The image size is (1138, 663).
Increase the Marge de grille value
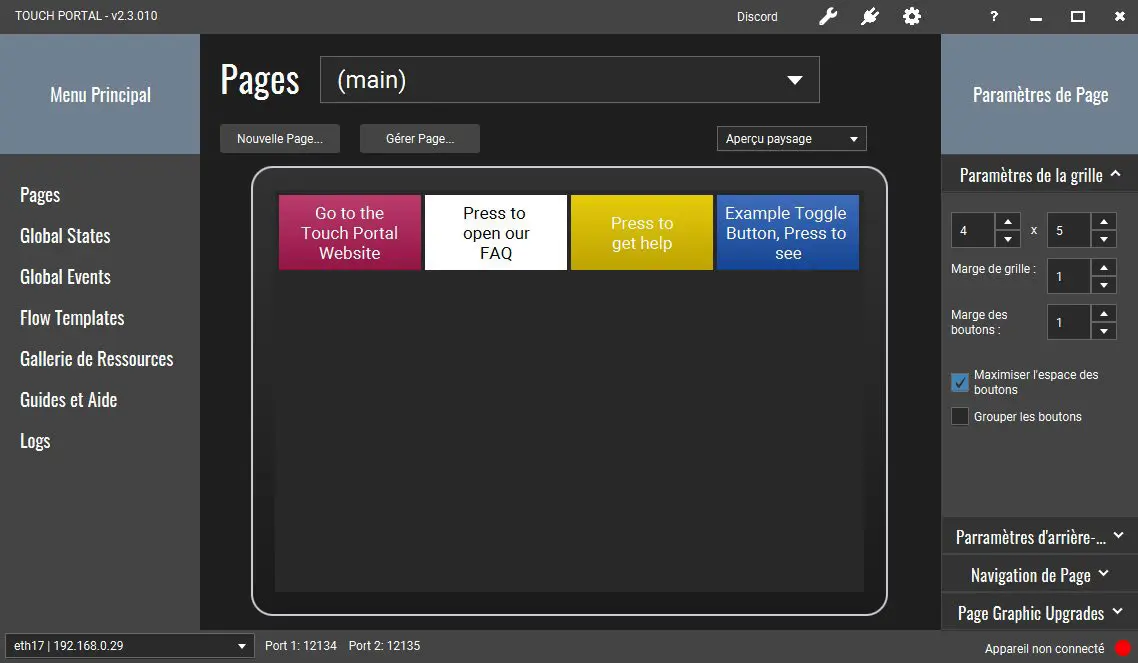point(1103,268)
